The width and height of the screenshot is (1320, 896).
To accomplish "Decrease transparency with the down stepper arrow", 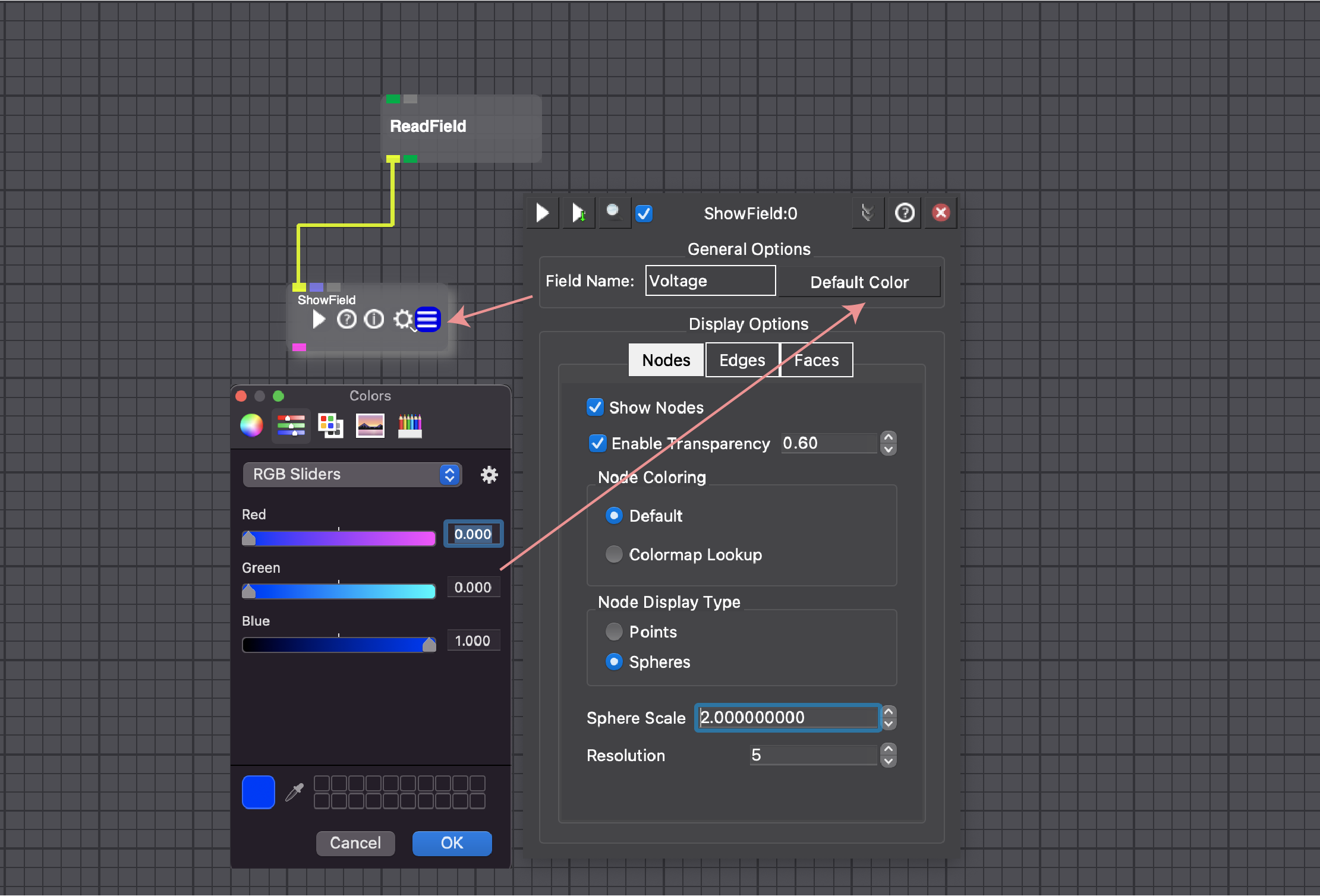I will pyautogui.click(x=889, y=450).
